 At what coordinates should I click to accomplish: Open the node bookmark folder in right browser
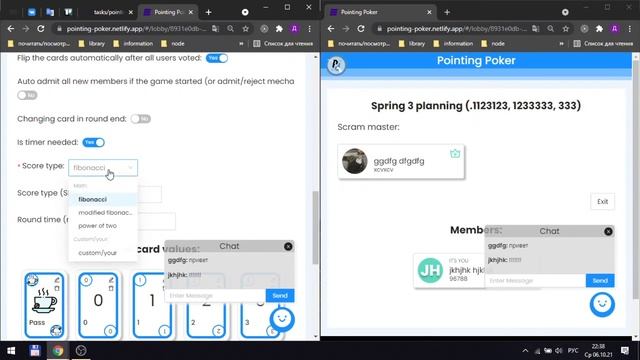[493, 44]
